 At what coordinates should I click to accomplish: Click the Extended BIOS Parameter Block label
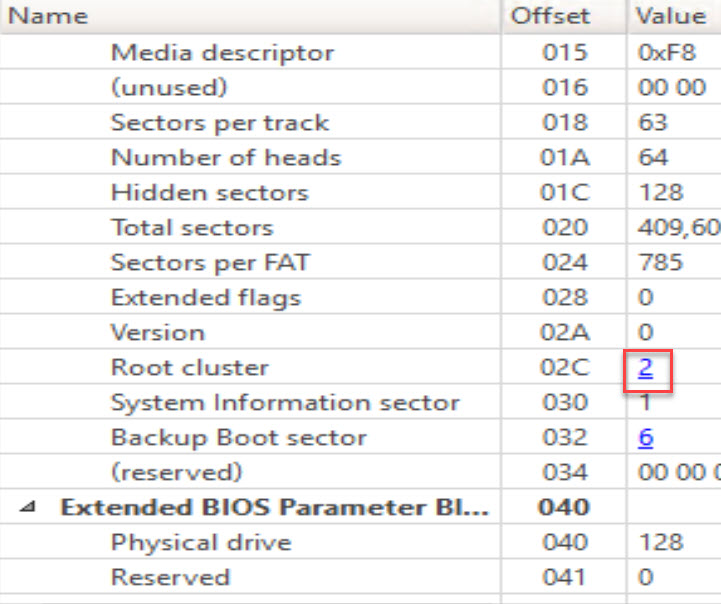click(x=275, y=508)
